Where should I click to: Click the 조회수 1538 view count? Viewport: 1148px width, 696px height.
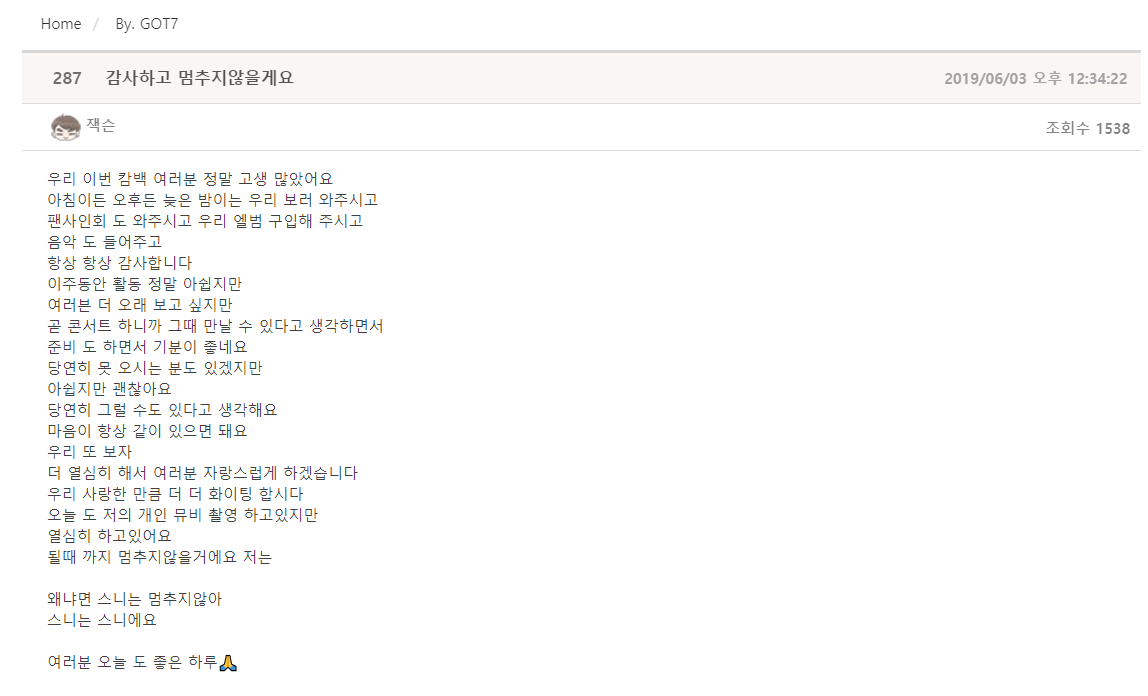click(x=1087, y=128)
